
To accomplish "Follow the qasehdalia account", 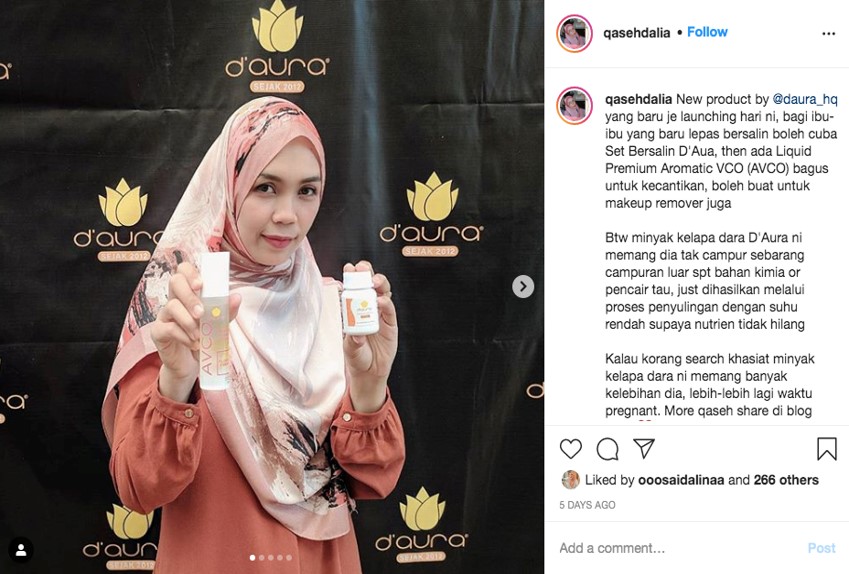I will pos(707,32).
